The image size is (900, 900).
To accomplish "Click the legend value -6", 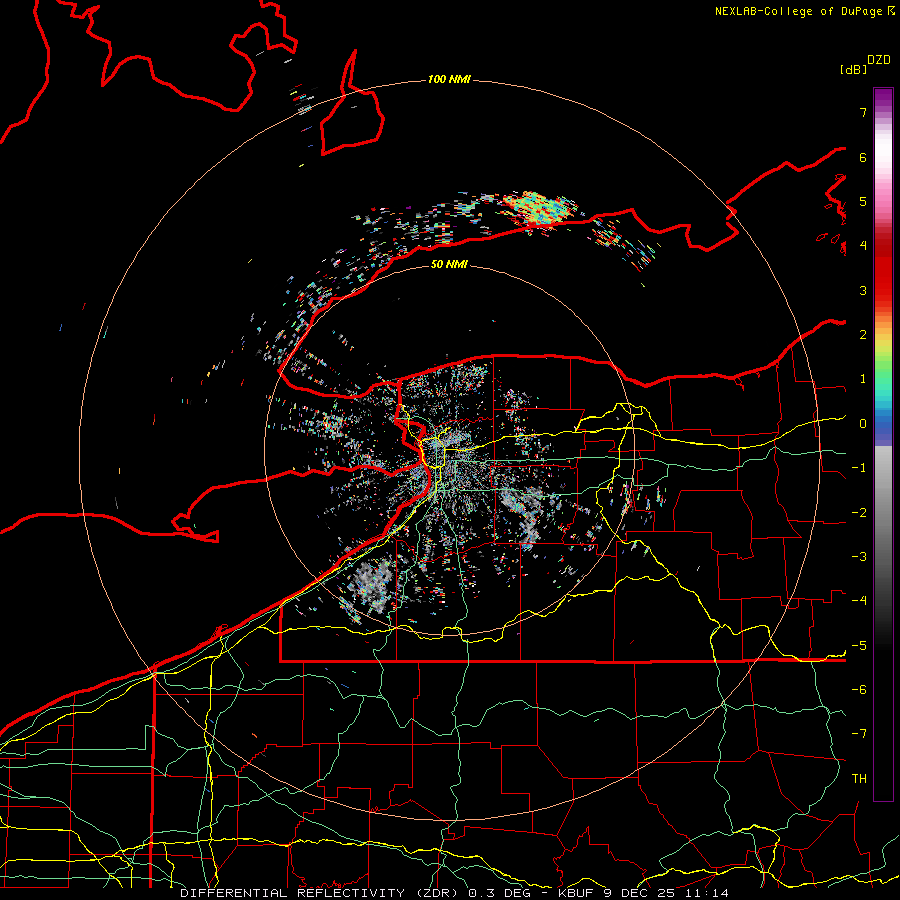I will pos(859,689).
